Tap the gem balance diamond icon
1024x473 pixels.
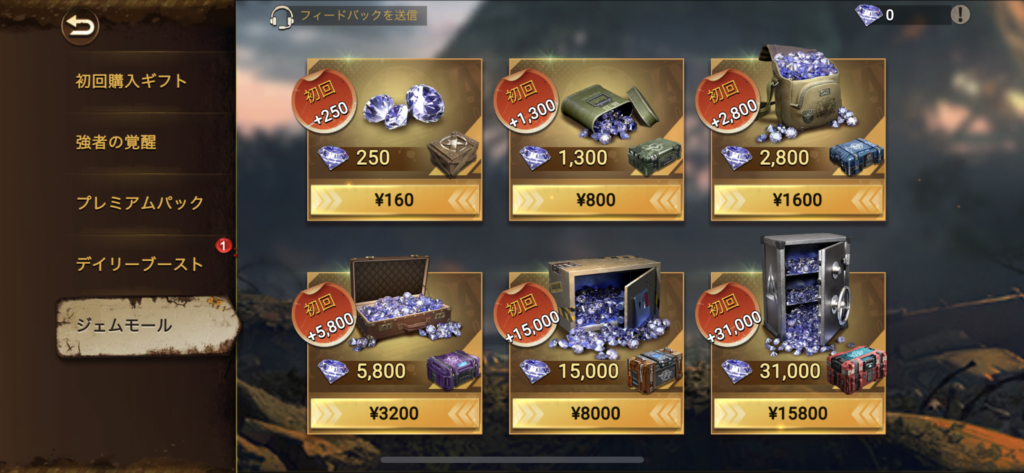[869, 14]
